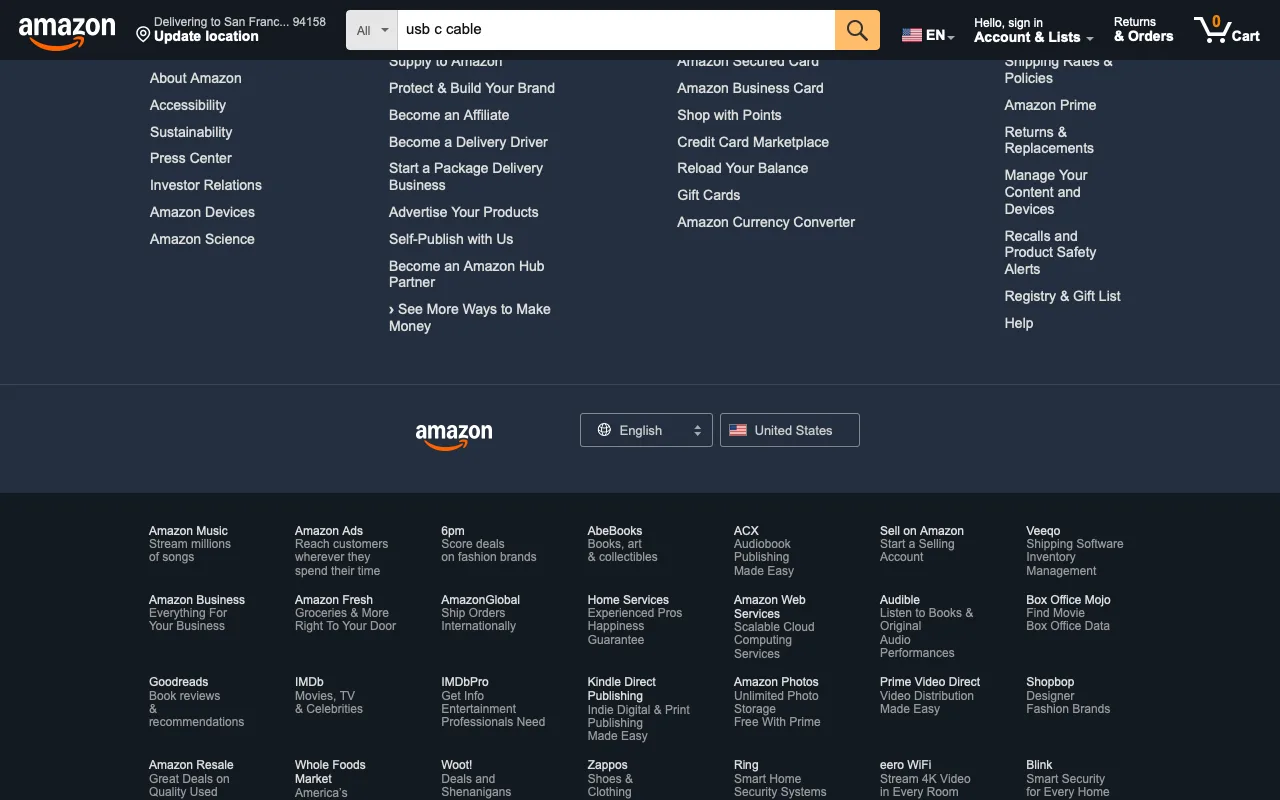This screenshot has width=1280, height=800.
Task: Open Amazon Business Card link
Action: 750,88
